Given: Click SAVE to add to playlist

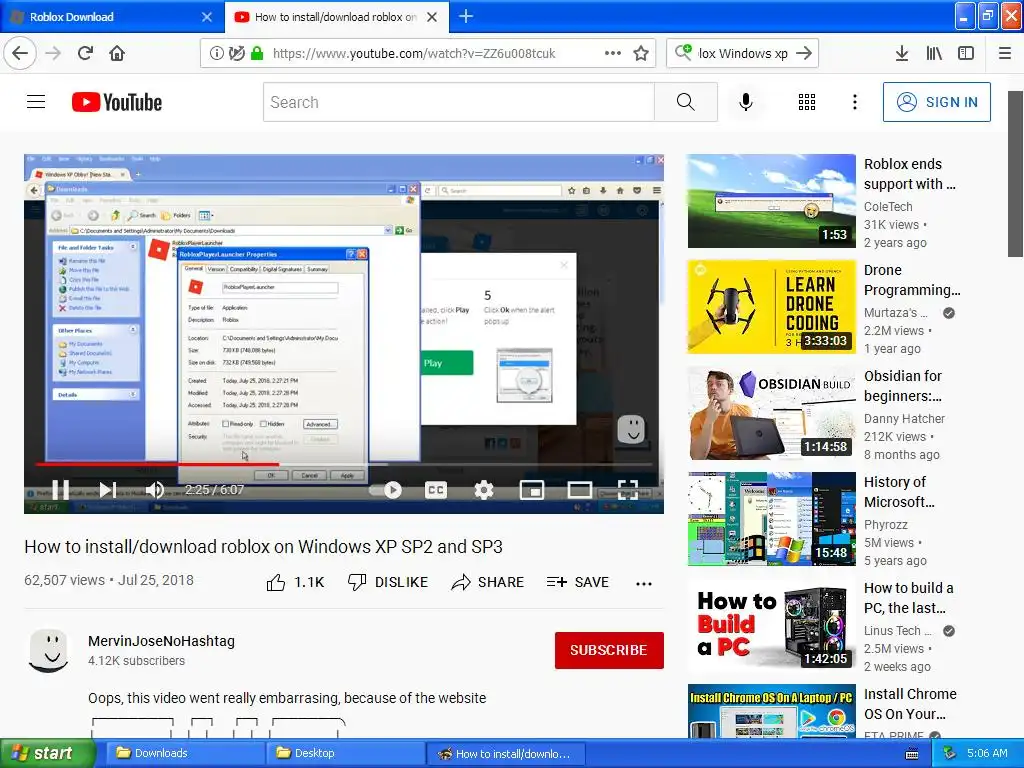Looking at the screenshot, I should [577, 582].
